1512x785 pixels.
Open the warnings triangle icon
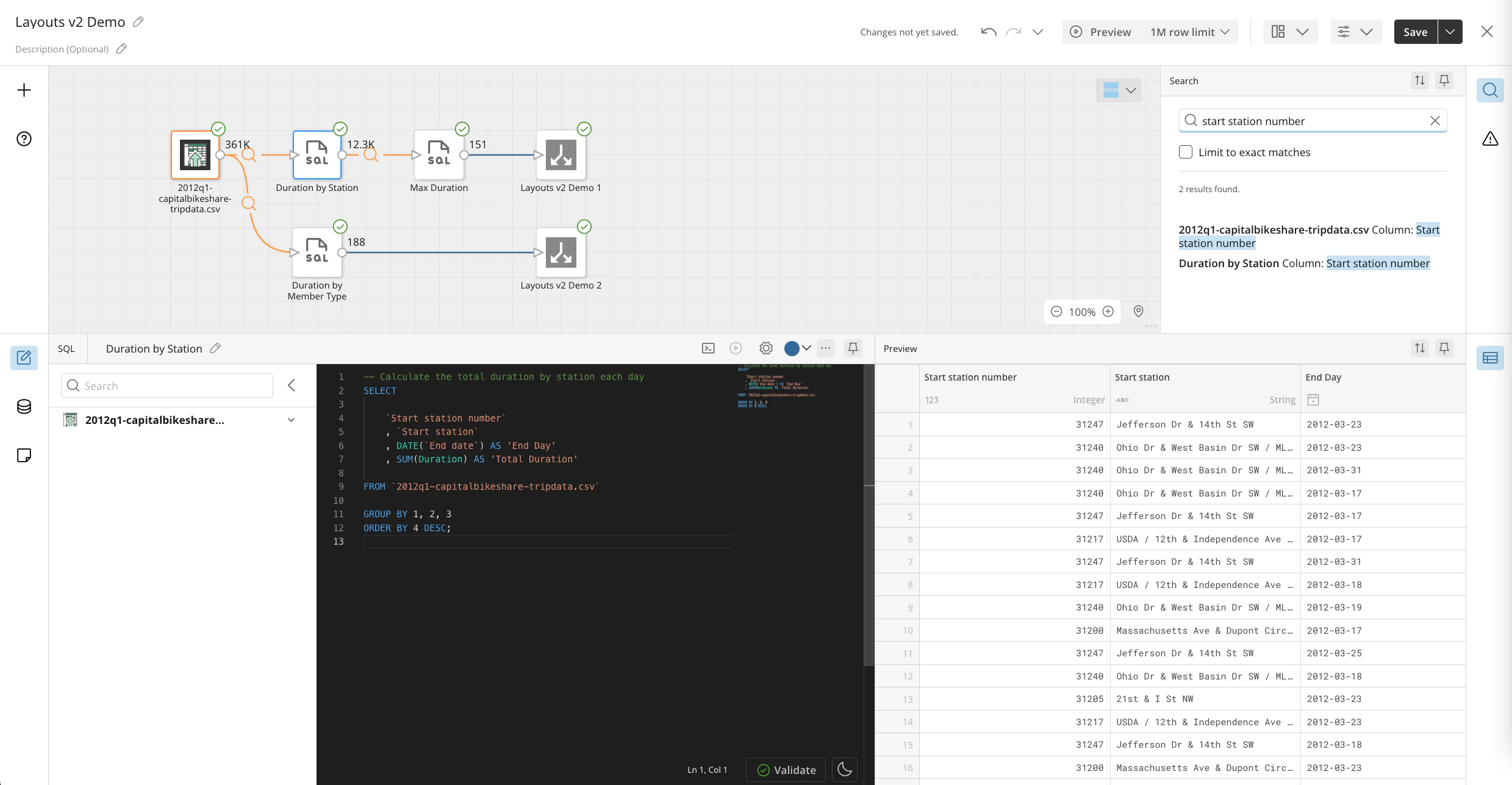(x=1489, y=139)
